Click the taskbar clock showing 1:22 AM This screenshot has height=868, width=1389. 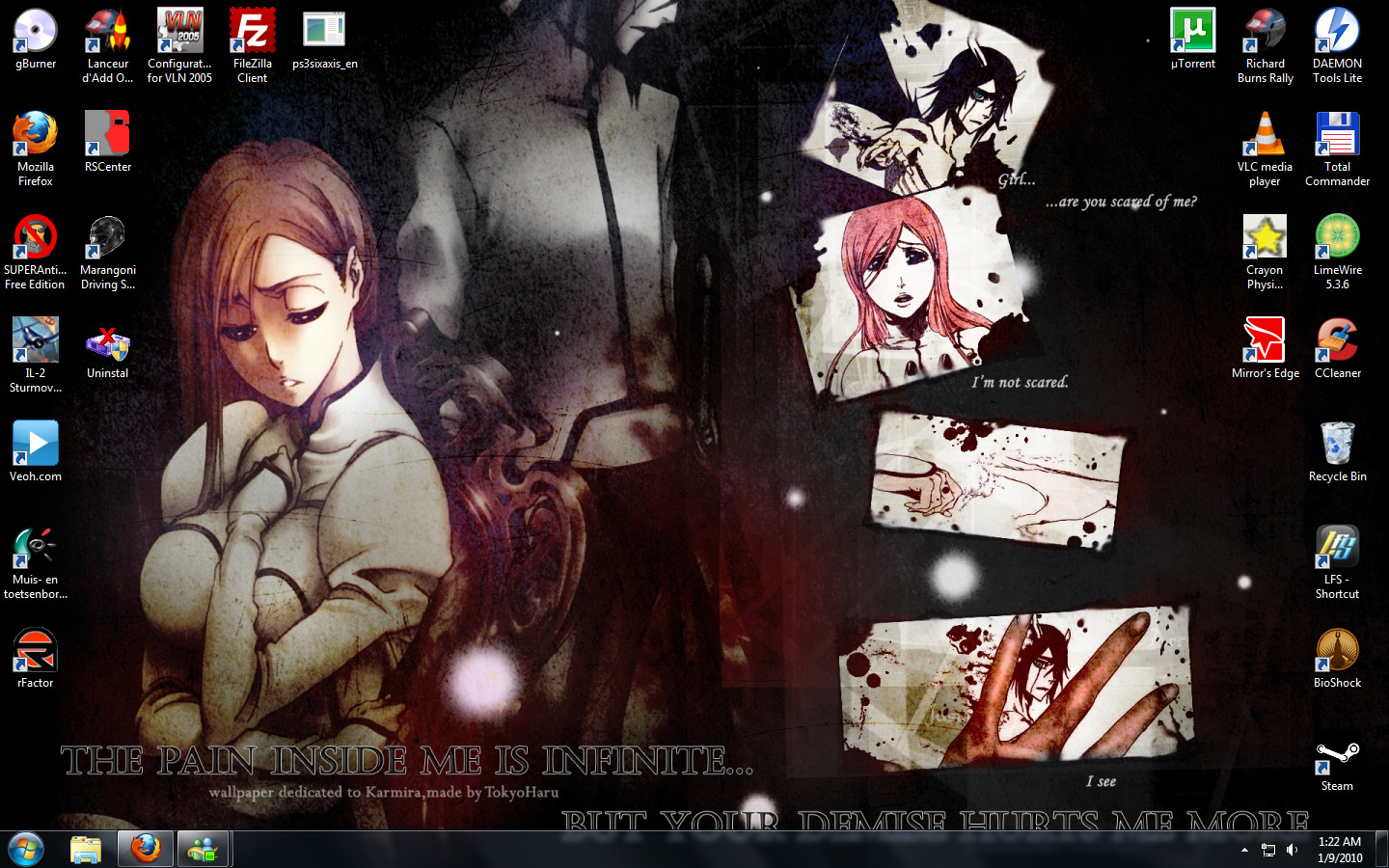(1340, 850)
